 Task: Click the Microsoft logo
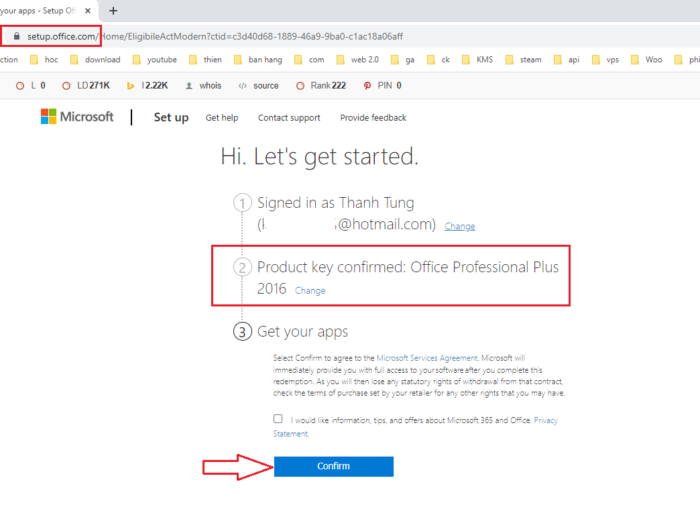click(77, 117)
